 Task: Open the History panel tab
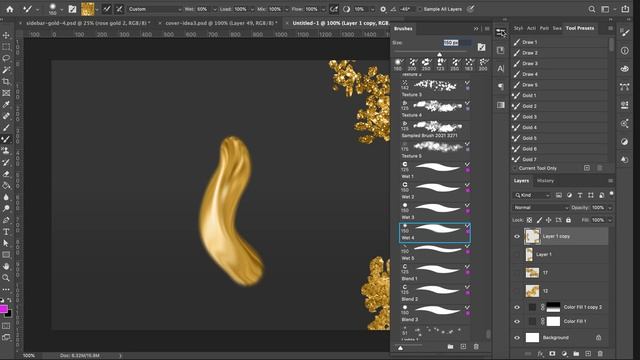[545, 180]
